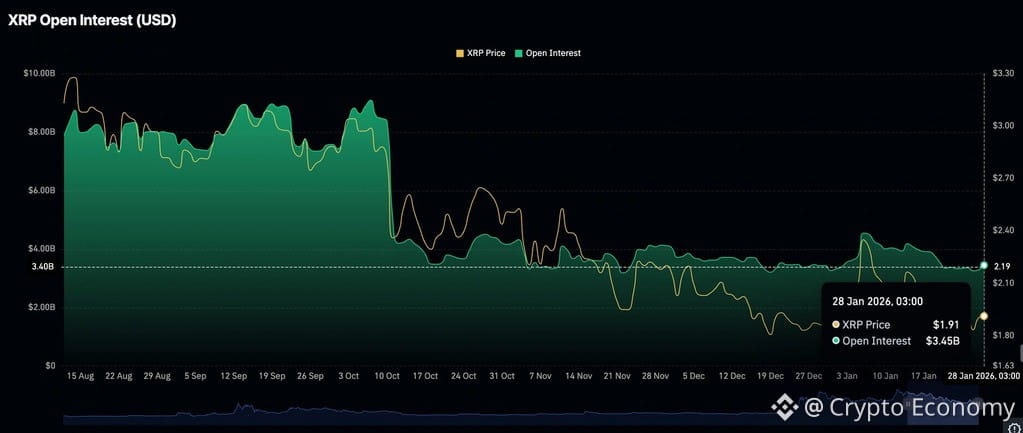Click the $2.00B left axis label
Image resolution: width=1023 pixels, height=433 pixels.
(x=42, y=307)
